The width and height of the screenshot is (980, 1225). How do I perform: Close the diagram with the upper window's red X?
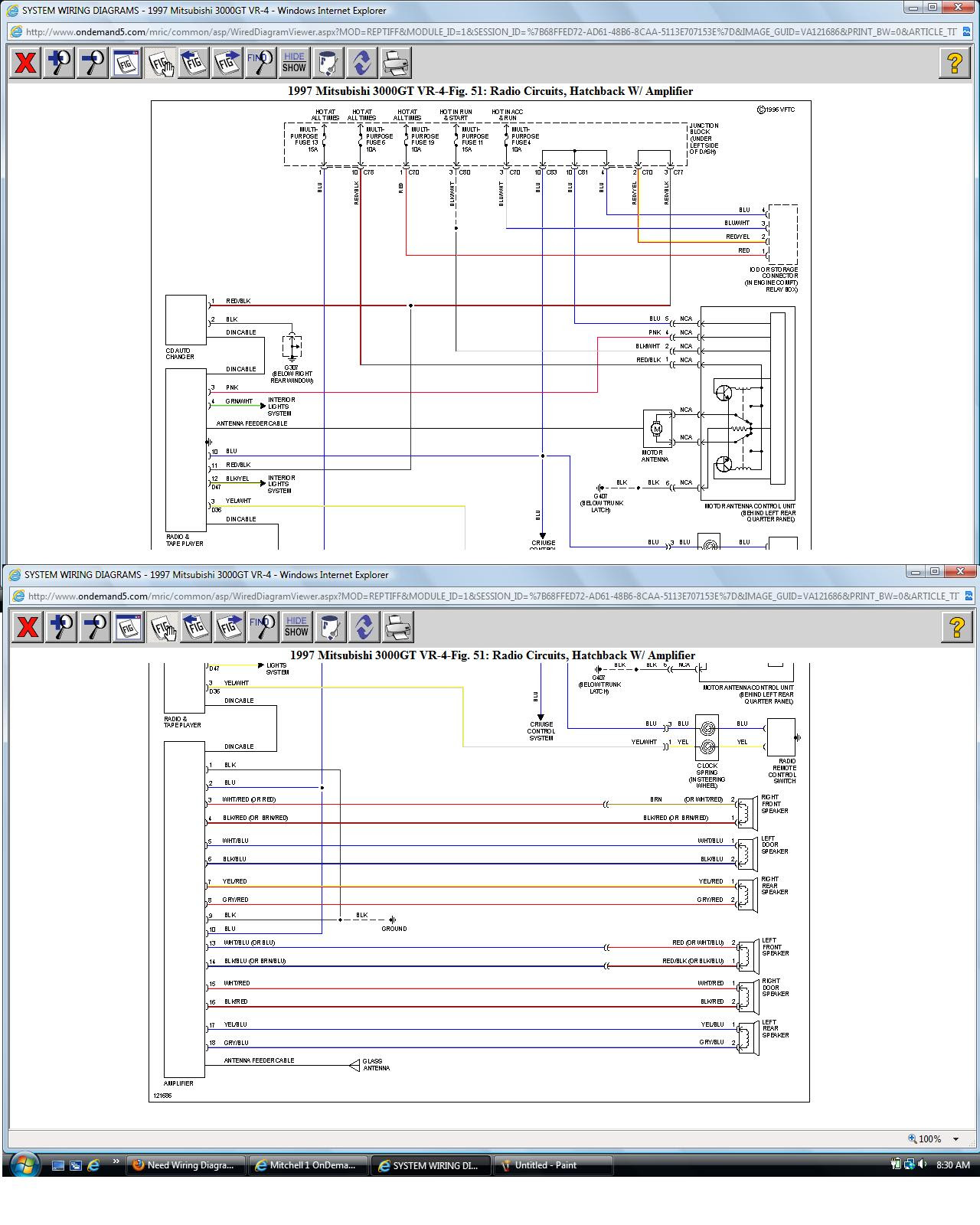pos(25,63)
